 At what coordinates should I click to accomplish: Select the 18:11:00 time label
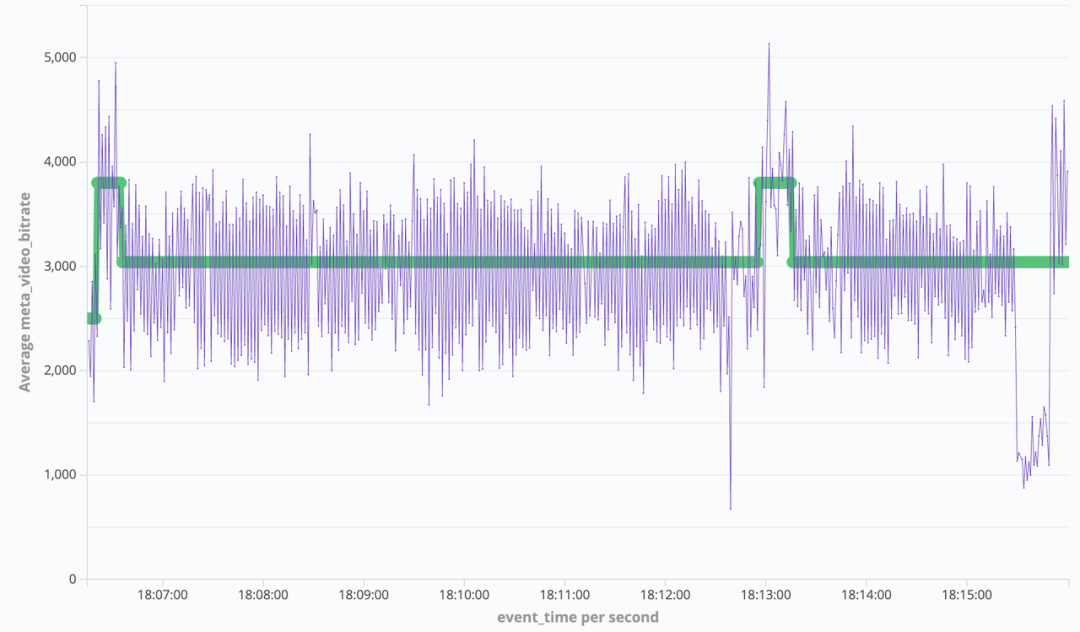click(x=565, y=594)
